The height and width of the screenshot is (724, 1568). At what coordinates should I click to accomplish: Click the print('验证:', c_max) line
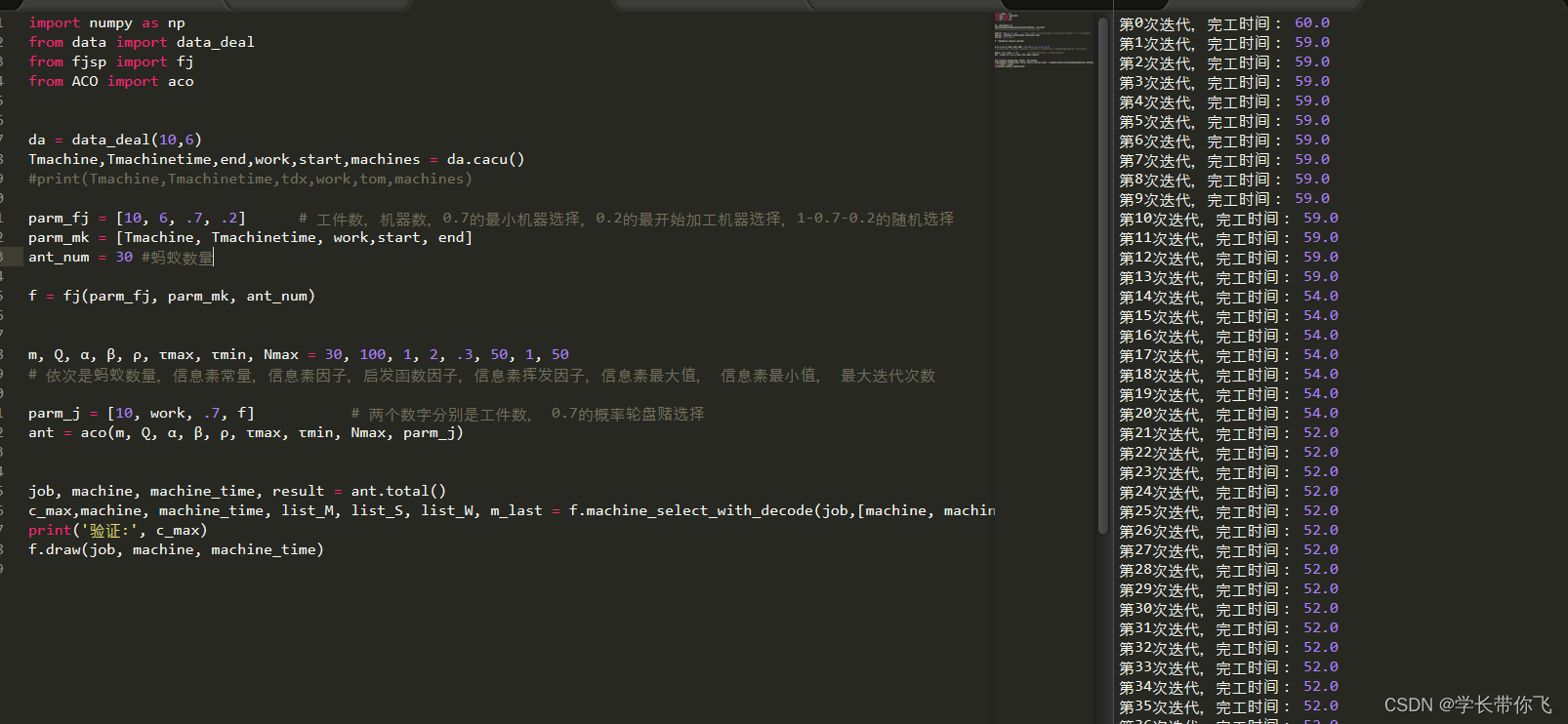tap(117, 530)
